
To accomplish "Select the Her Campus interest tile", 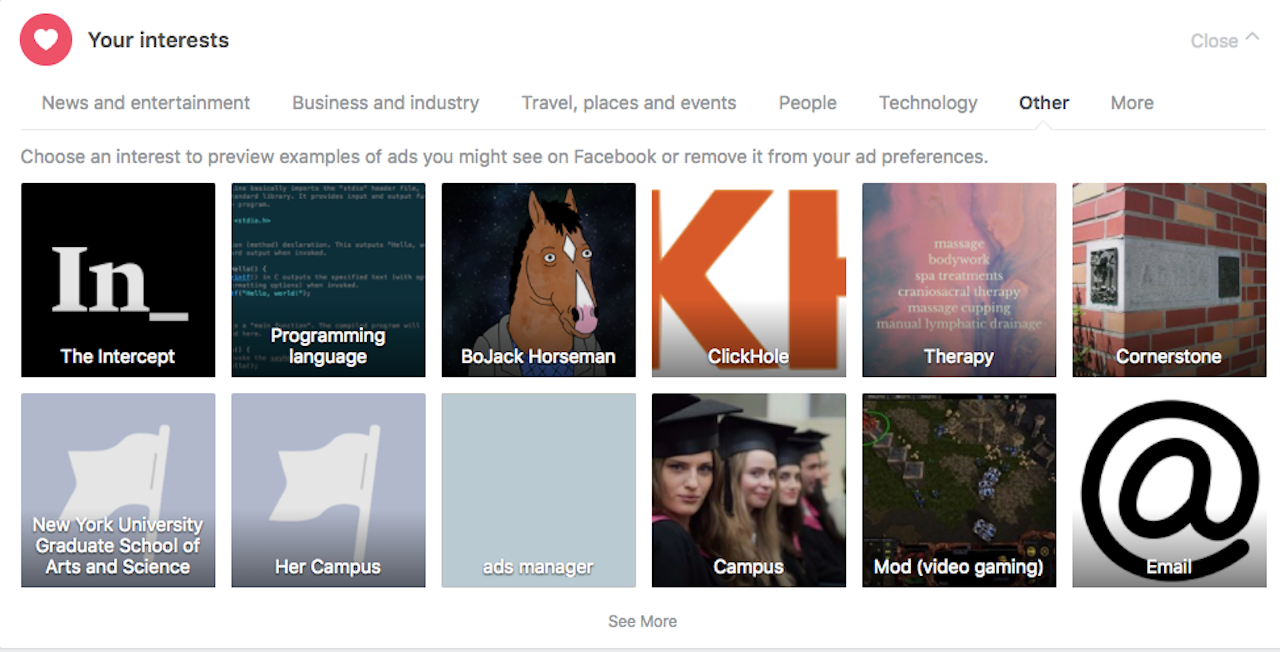I will click(x=328, y=490).
